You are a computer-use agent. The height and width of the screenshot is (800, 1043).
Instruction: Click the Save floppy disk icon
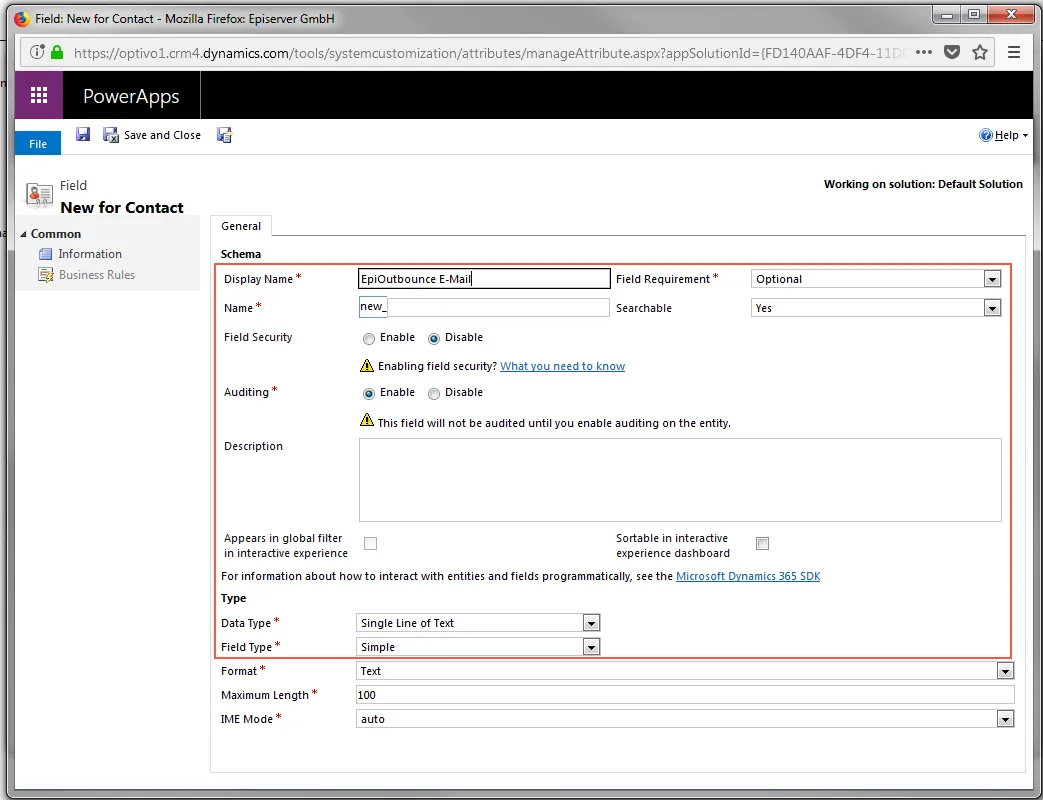(82, 134)
